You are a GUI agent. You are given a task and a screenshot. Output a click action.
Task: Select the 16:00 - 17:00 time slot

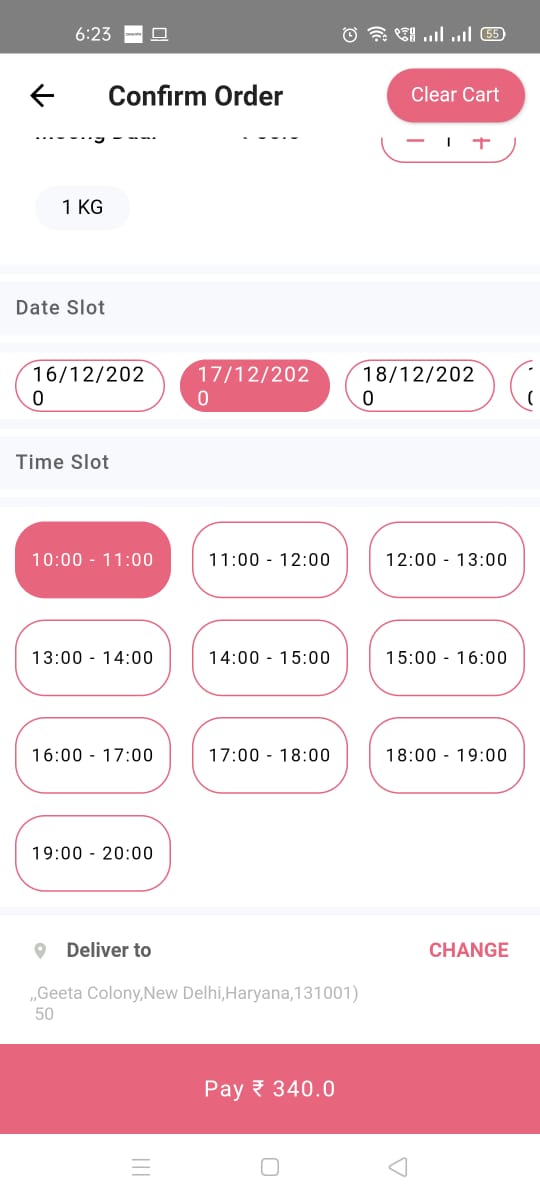[x=93, y=755]
